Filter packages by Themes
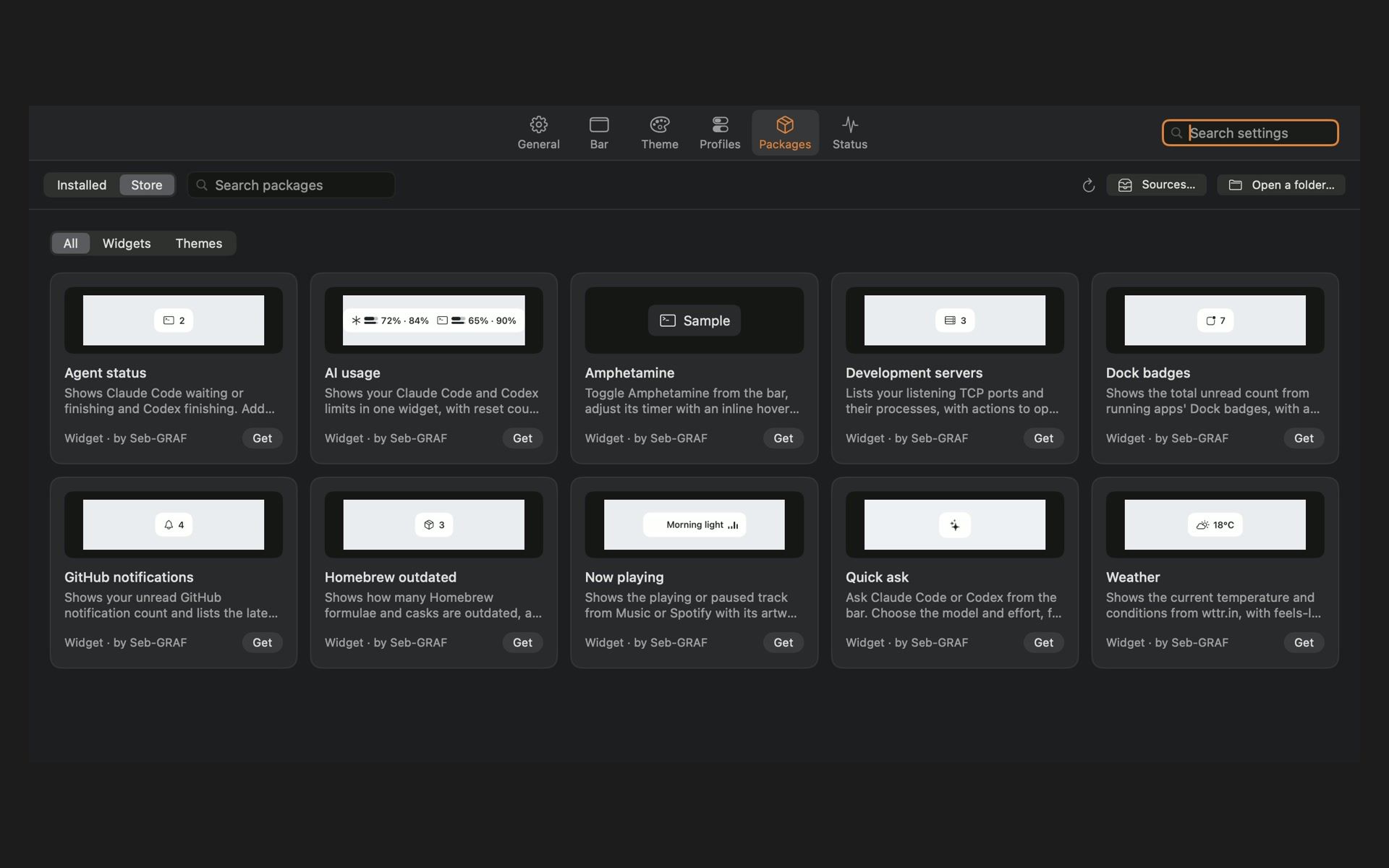Viewport: 1389px width, 868px height. pyautogui.click(x=199, y=244)
